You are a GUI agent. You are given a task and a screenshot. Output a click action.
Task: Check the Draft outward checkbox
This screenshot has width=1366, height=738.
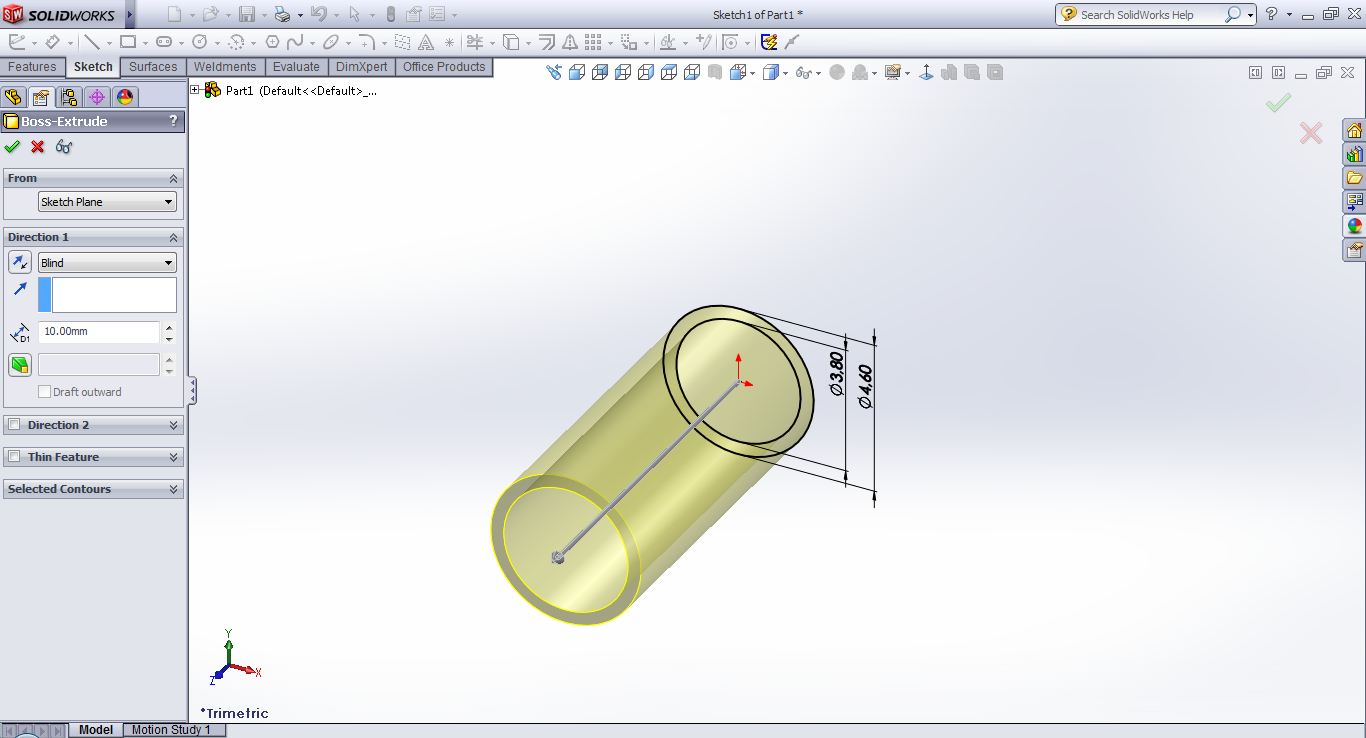coord(44,392)
